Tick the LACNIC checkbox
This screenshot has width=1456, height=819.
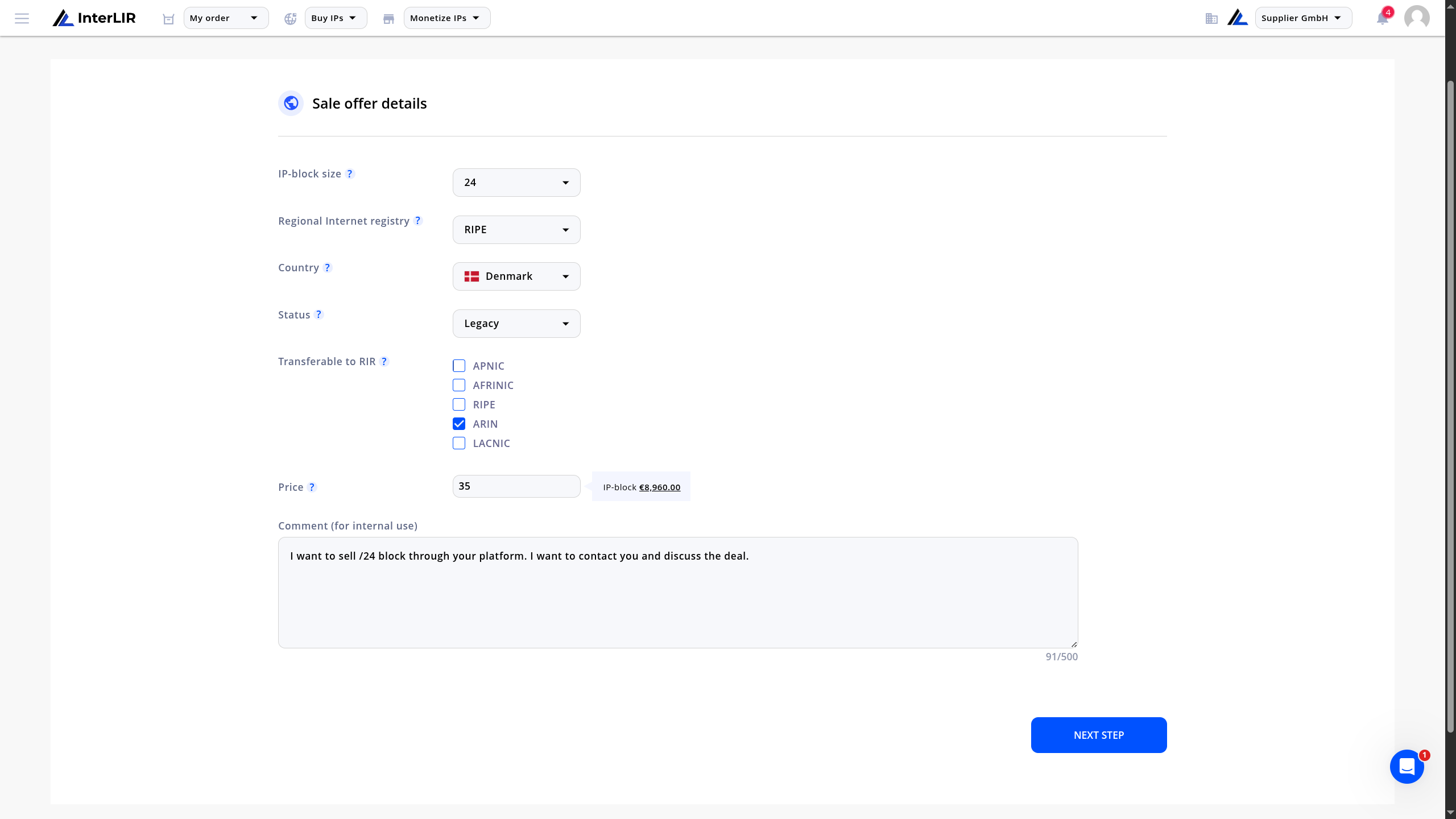pos(459,443)
